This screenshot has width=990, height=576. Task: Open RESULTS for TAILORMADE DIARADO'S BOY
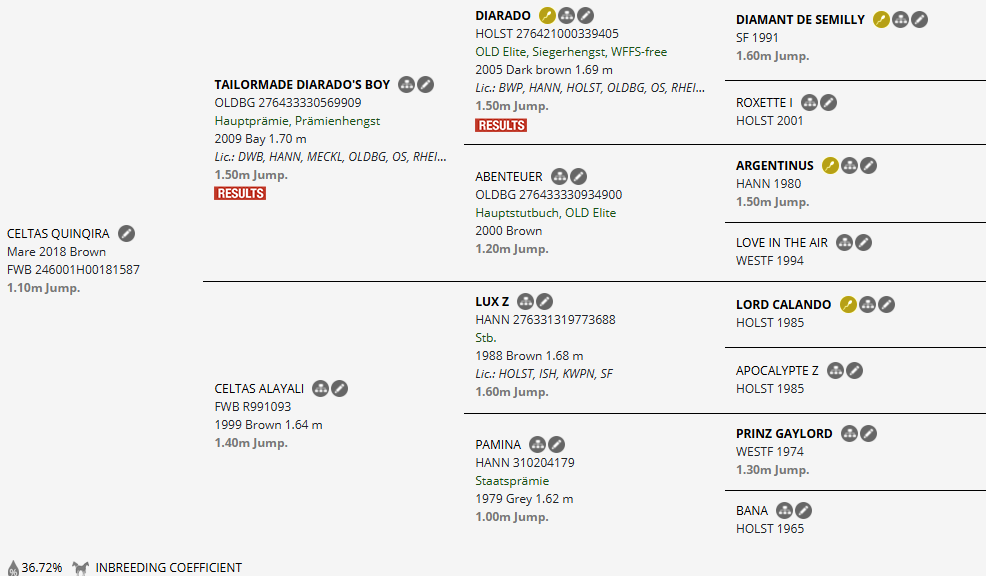[240, 193]
